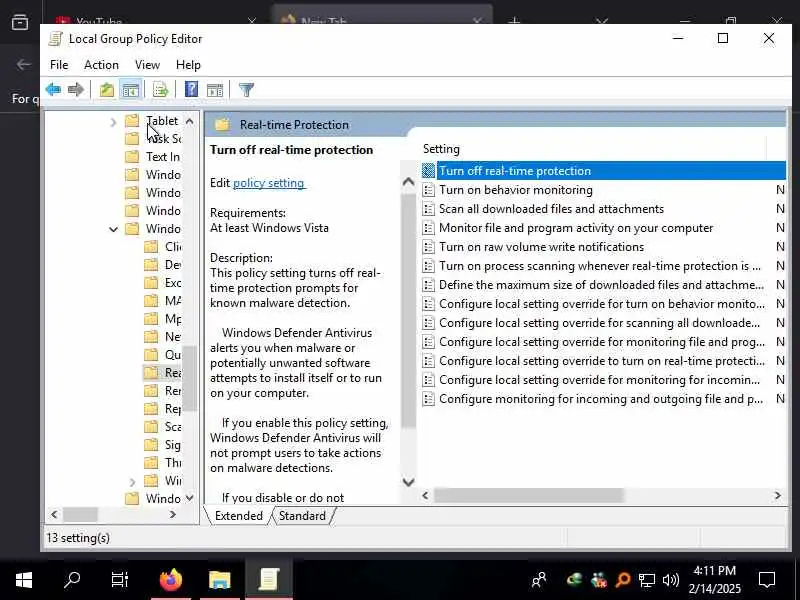800x600 pixels.
Task: Select the Exc folder in the tree
Action: (162, 283)
